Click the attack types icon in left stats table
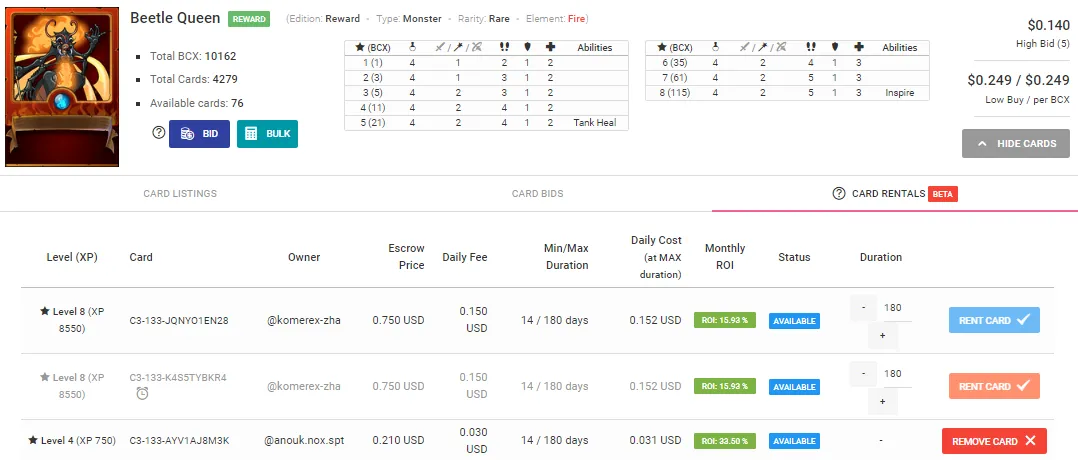 [458, 47]
